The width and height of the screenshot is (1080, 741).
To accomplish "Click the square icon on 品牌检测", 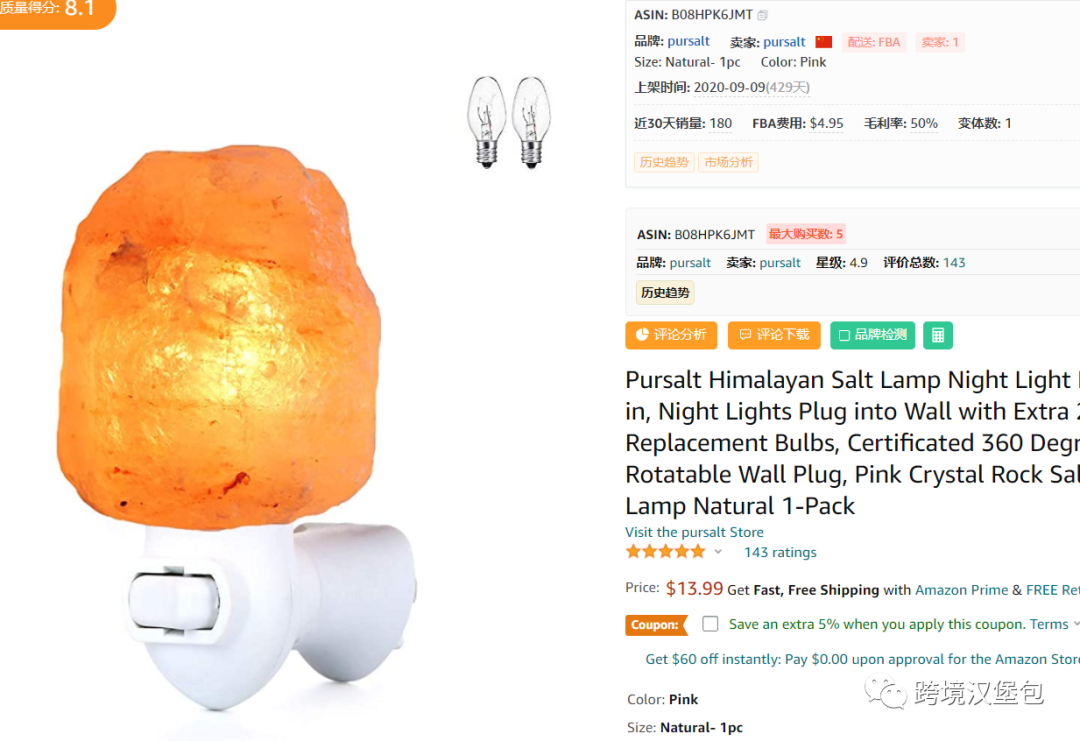I will (844, 335).
